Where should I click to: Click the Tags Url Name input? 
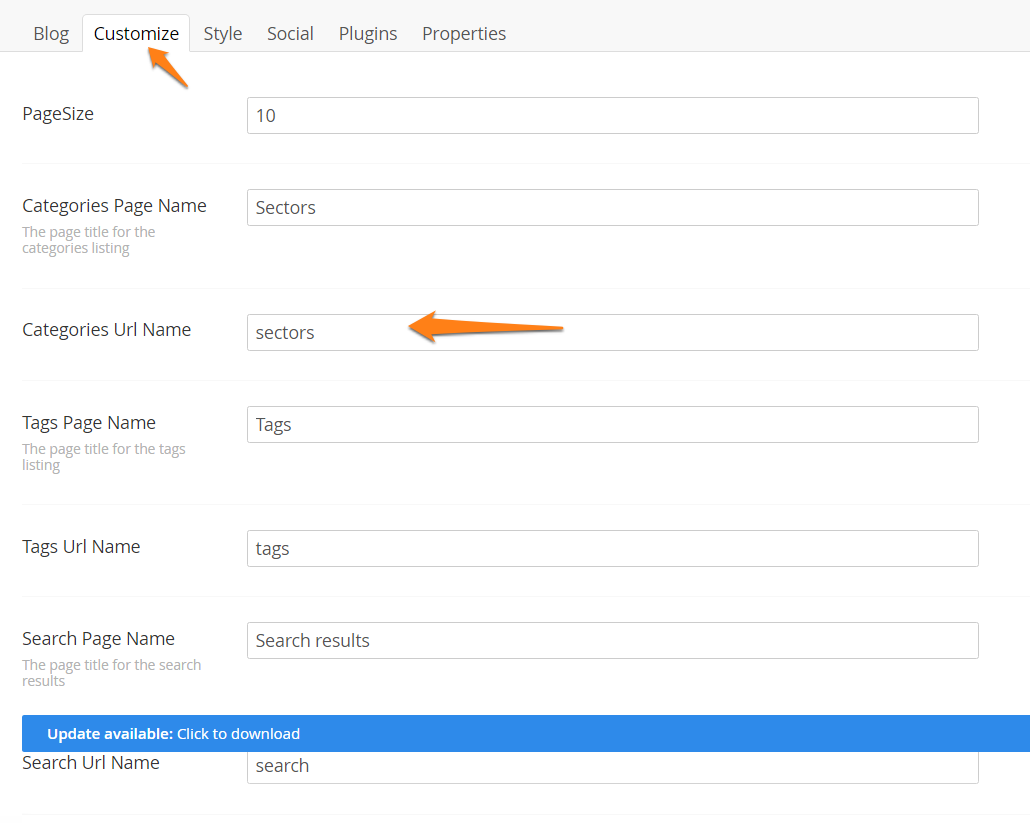[612, 548]
